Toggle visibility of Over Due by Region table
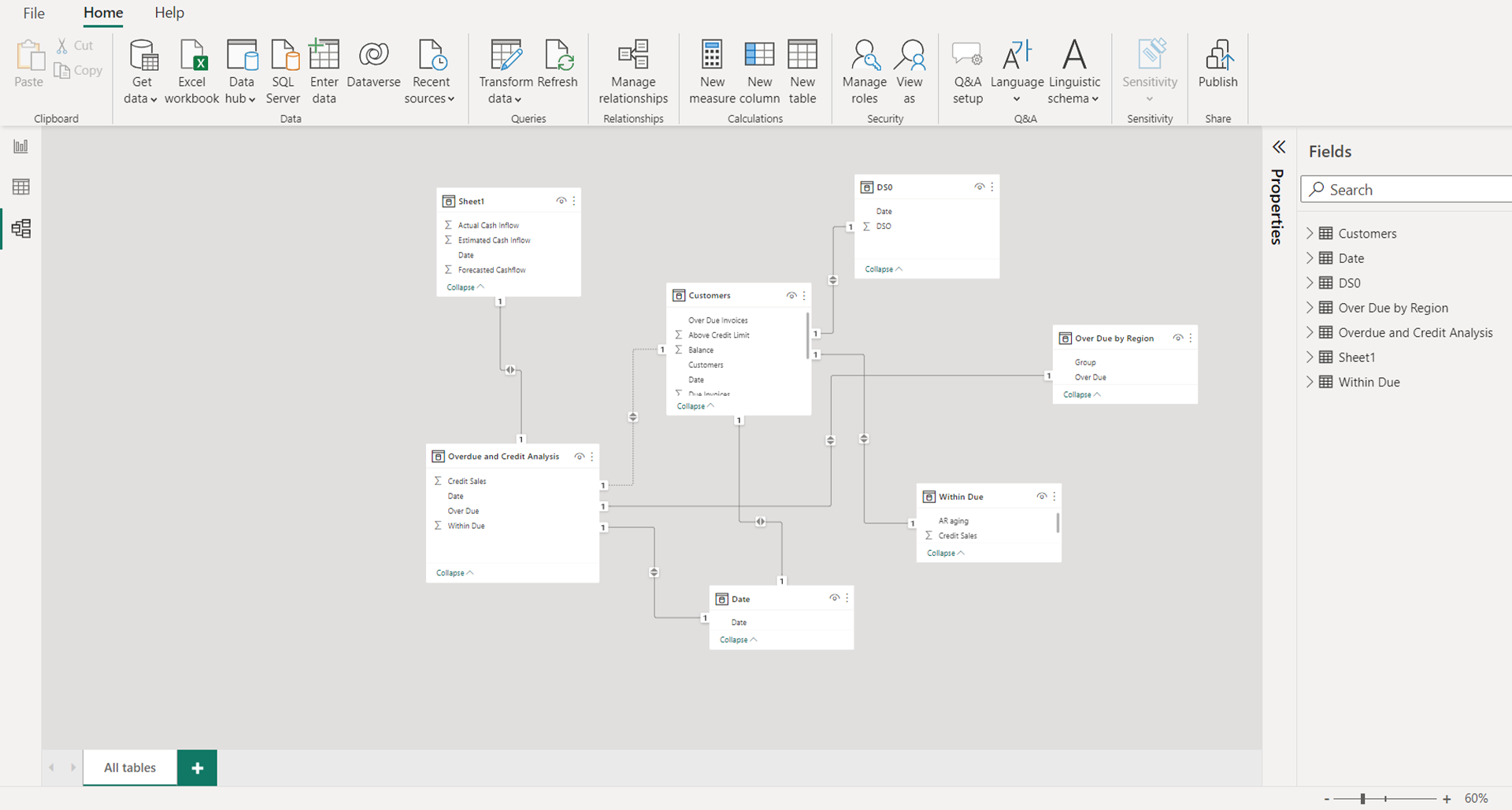 [x=1178, y=338]
